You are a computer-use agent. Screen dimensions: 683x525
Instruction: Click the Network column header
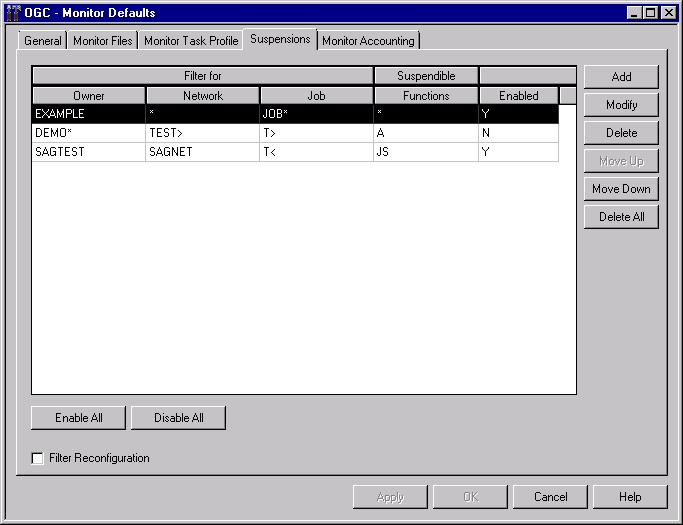pyautogui.click(x=203, y=96)
